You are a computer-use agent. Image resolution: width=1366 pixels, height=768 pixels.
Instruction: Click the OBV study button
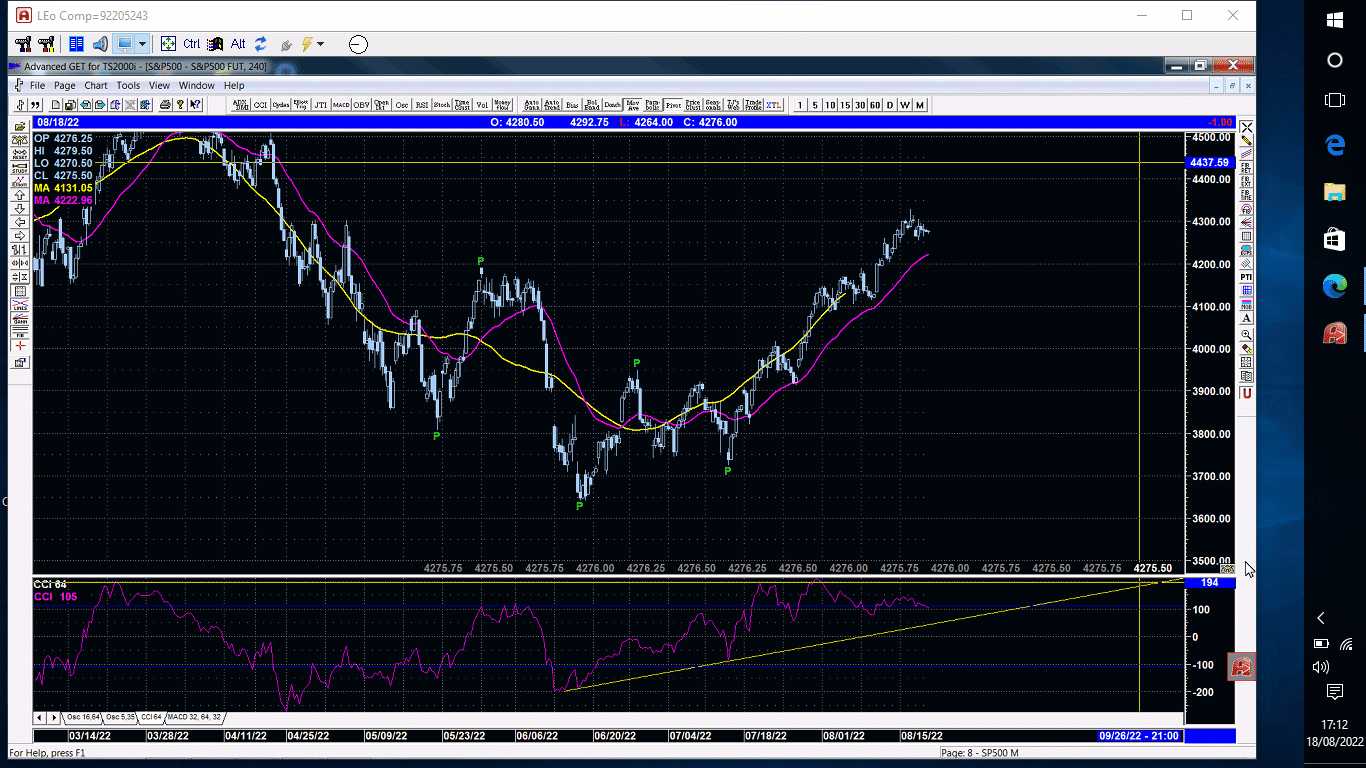coord(361,104)
